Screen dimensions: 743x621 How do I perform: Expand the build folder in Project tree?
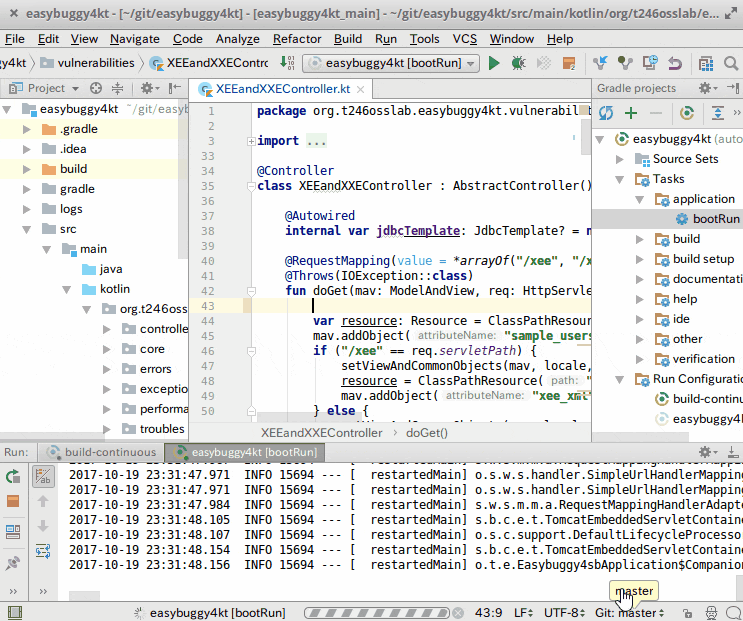27,169
